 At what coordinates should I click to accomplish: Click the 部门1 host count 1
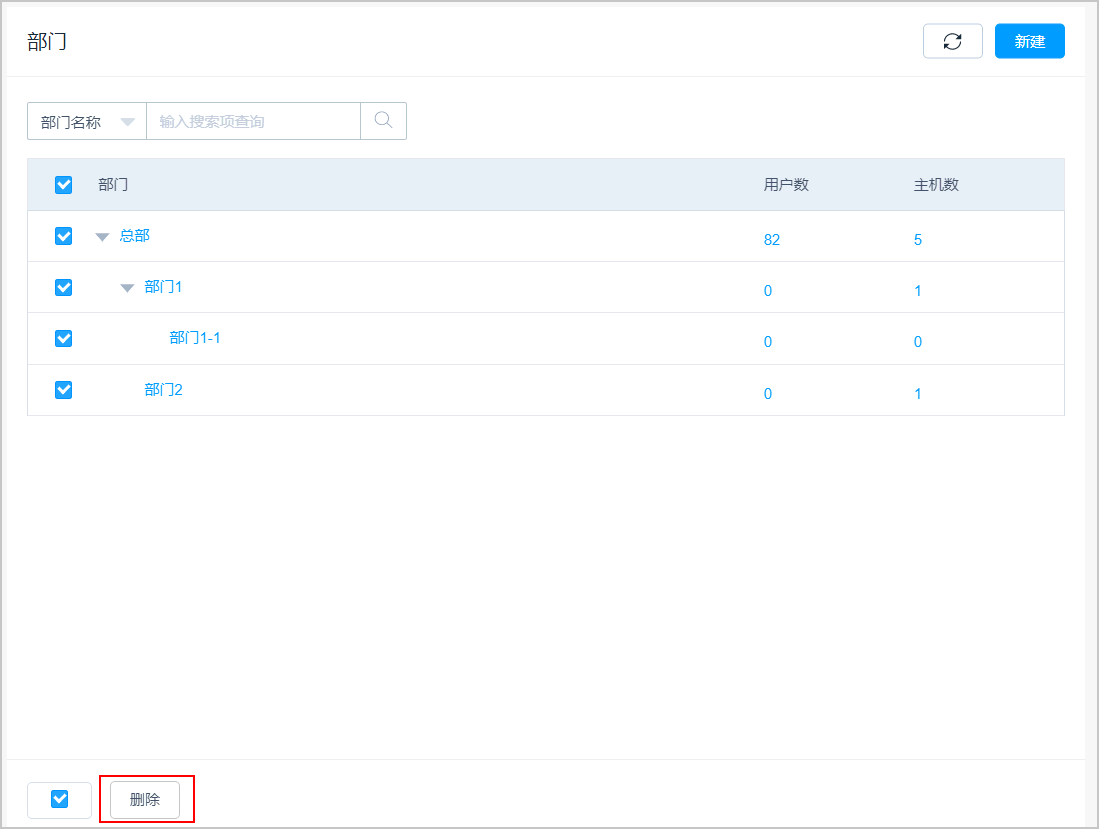pyautogui.click(x=917, y=291)
